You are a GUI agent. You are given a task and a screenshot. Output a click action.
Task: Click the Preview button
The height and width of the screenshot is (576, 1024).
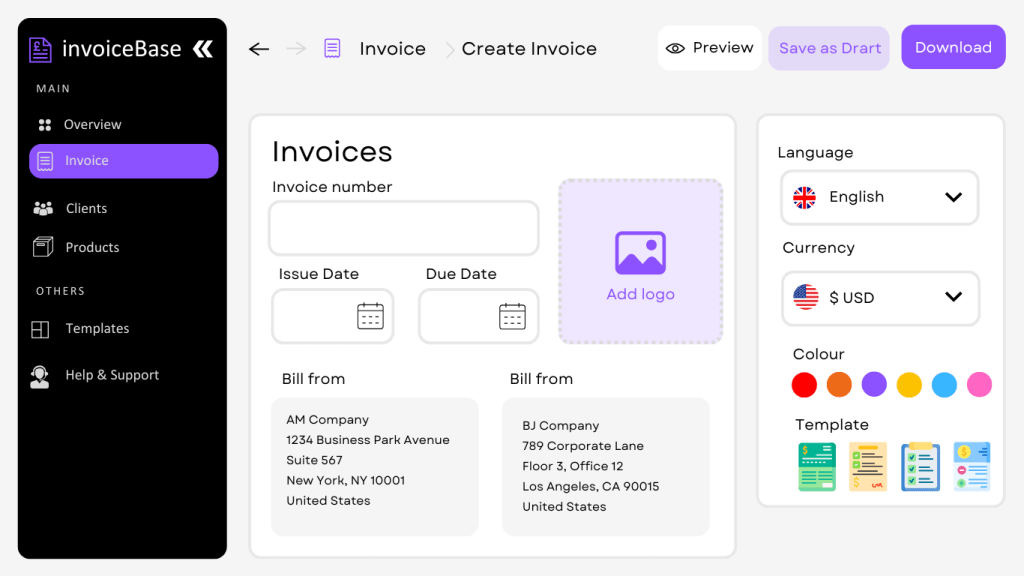[x=710, y=48]
